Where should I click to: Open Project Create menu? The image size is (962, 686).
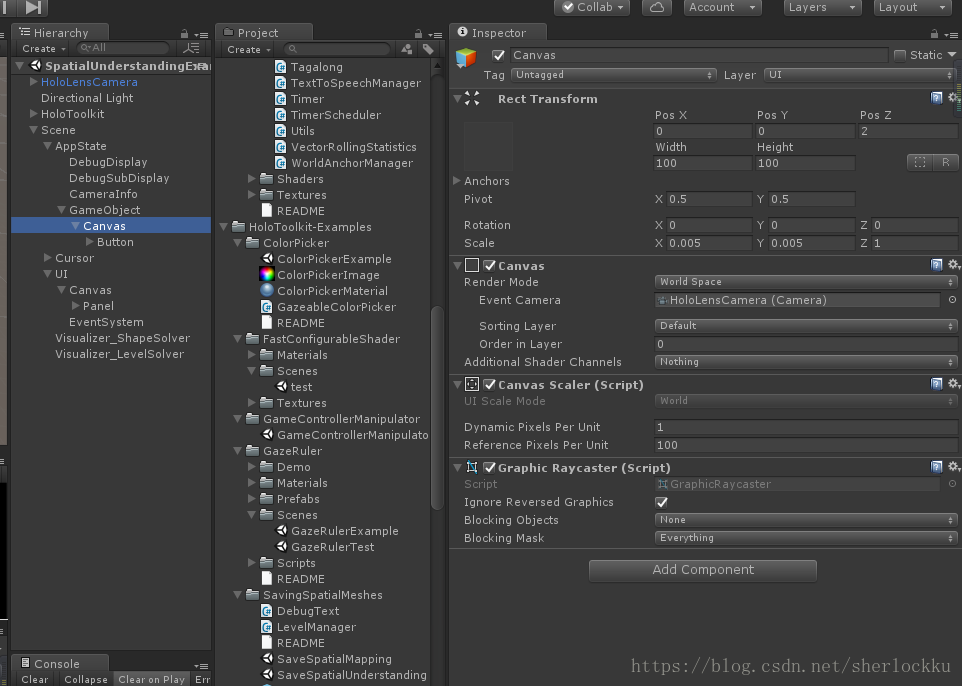[248, 49]
